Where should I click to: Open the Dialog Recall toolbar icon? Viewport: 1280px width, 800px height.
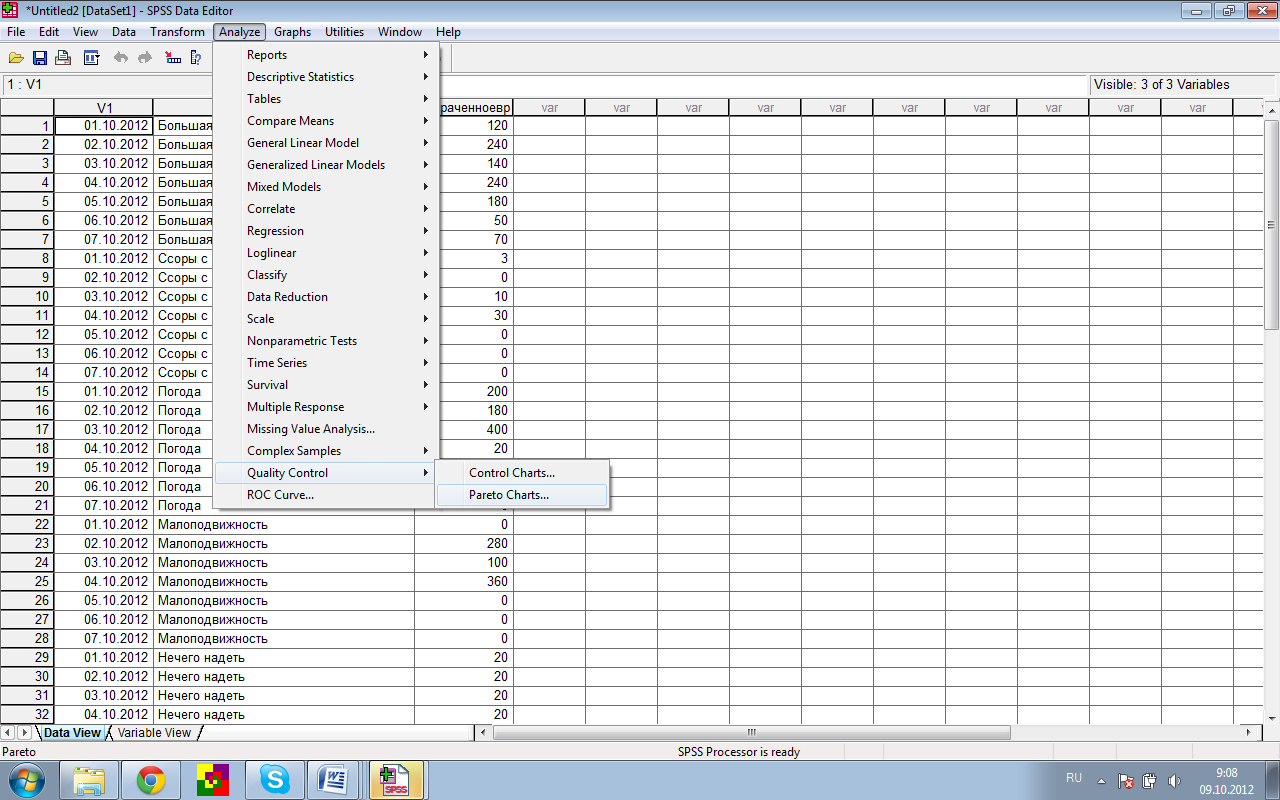pos(91,58)
